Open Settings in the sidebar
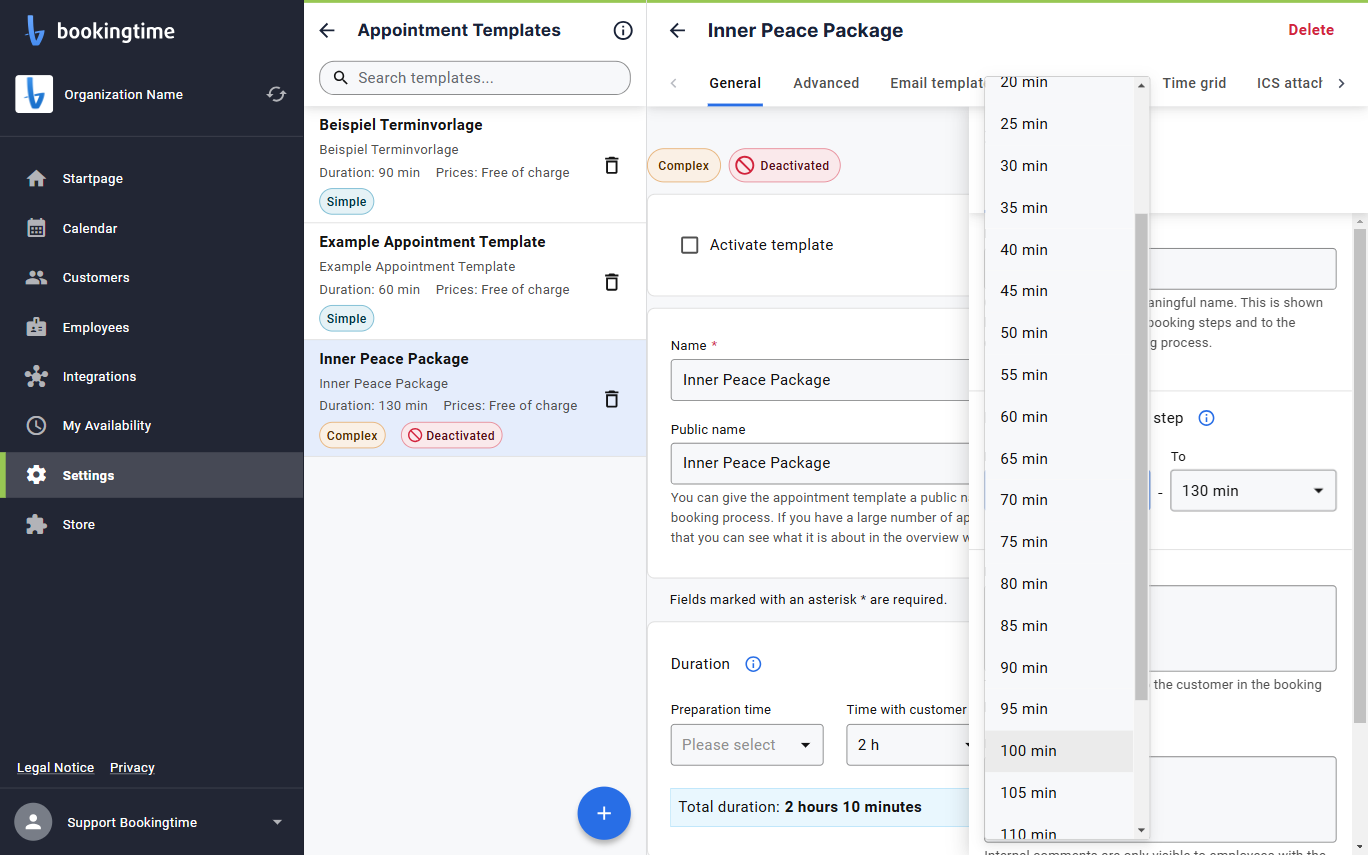Screen dimensions: 1368x855 [152, 475]
